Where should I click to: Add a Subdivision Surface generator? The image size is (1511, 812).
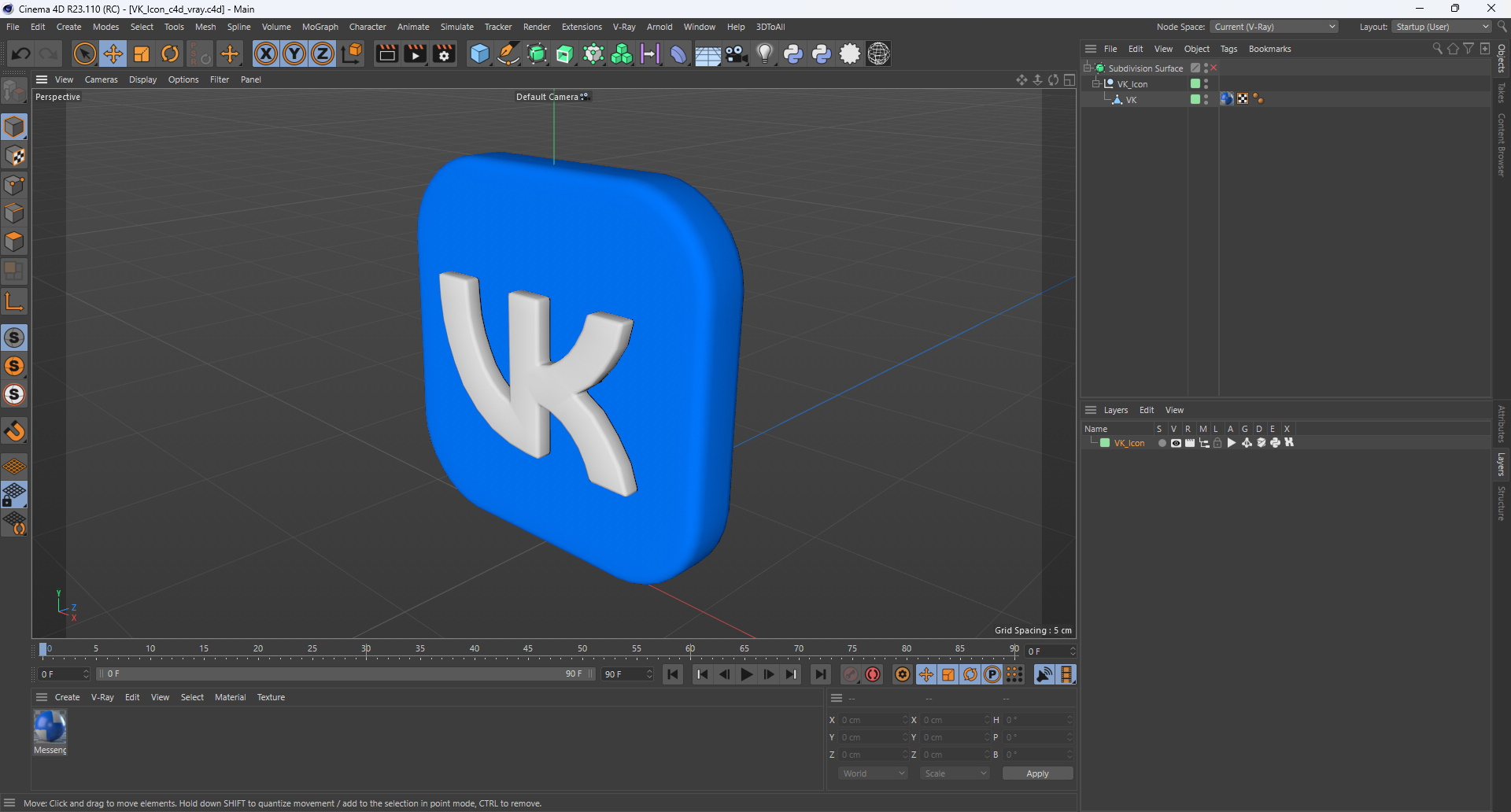pyautogui.click(x=537, y=54)
